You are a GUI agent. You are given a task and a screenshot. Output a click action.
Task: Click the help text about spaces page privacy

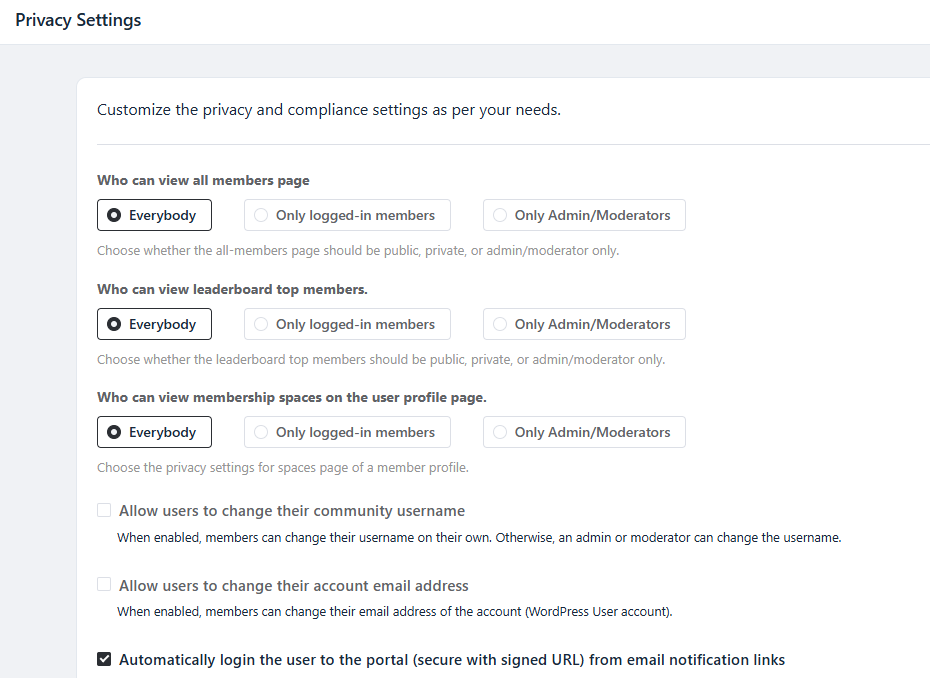click(x=282, y=467)
